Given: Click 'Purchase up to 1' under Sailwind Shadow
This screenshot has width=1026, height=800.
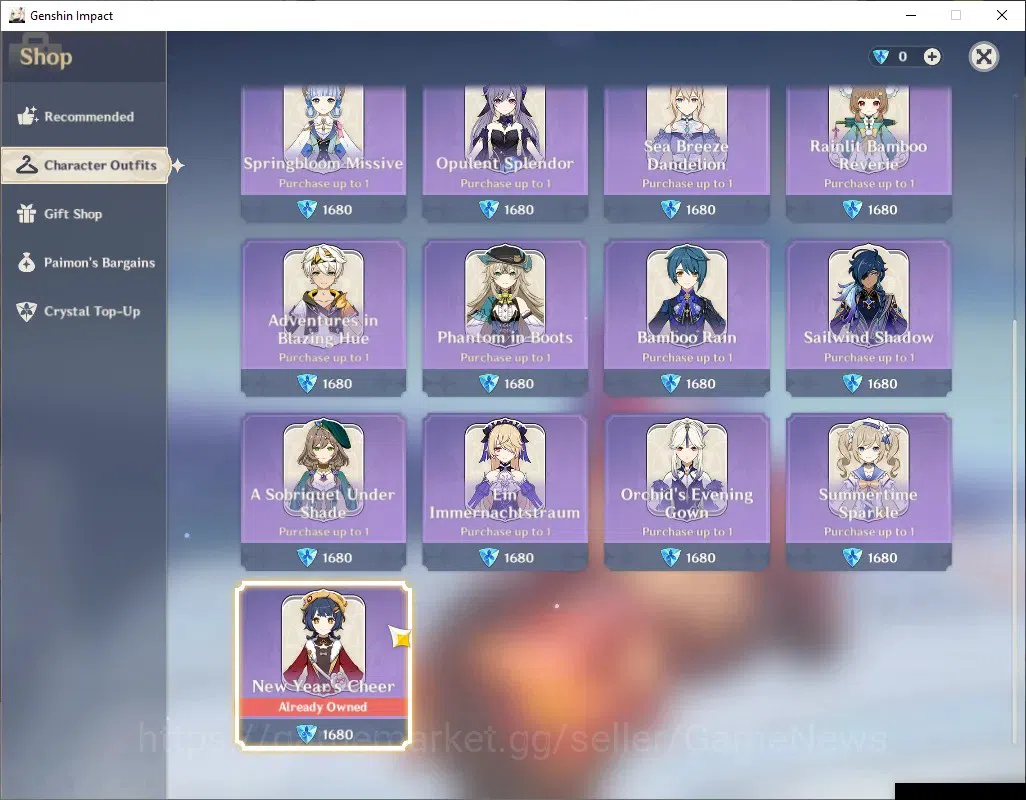Looking at the screenshot, I should tap(869, 358).
